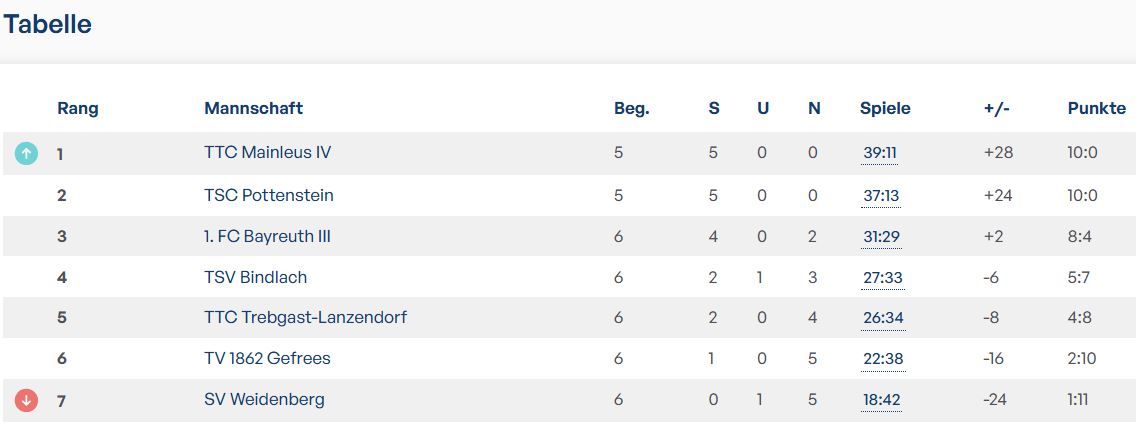Click the teal up-arrow icon beside rank 1
1136x425 pixels.
[x=26, y=153]
